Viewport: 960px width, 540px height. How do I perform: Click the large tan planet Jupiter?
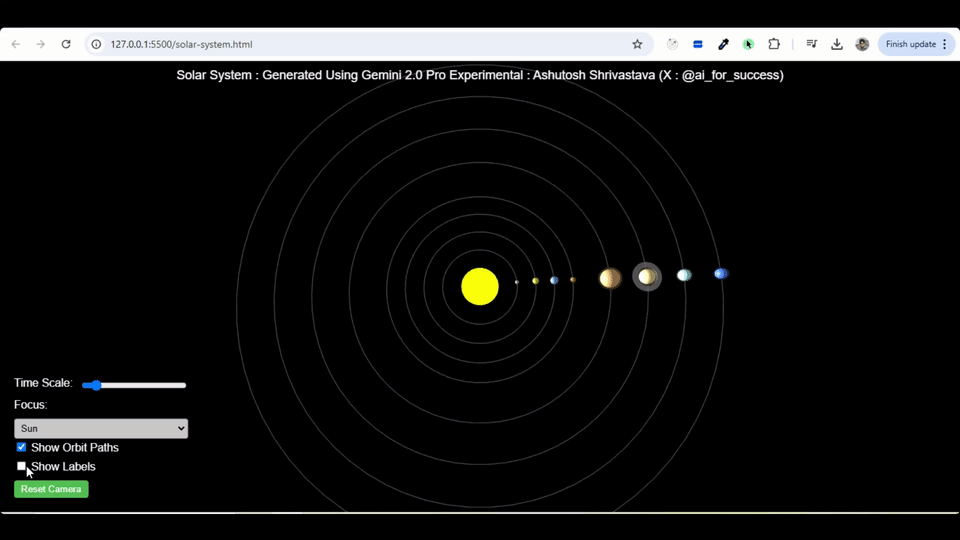(610, 278)
